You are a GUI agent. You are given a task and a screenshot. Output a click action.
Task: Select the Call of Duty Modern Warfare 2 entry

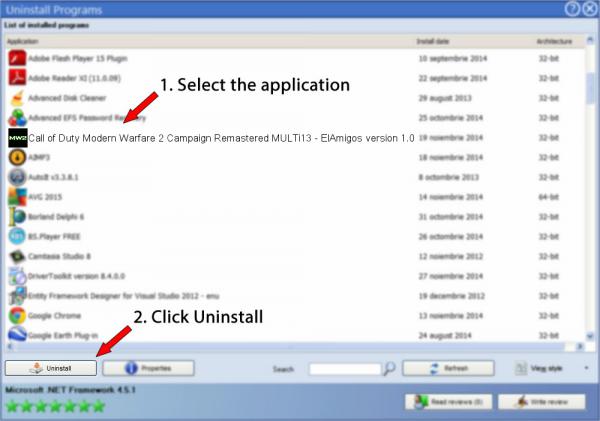pyautogui.click(x=221, y=138)
